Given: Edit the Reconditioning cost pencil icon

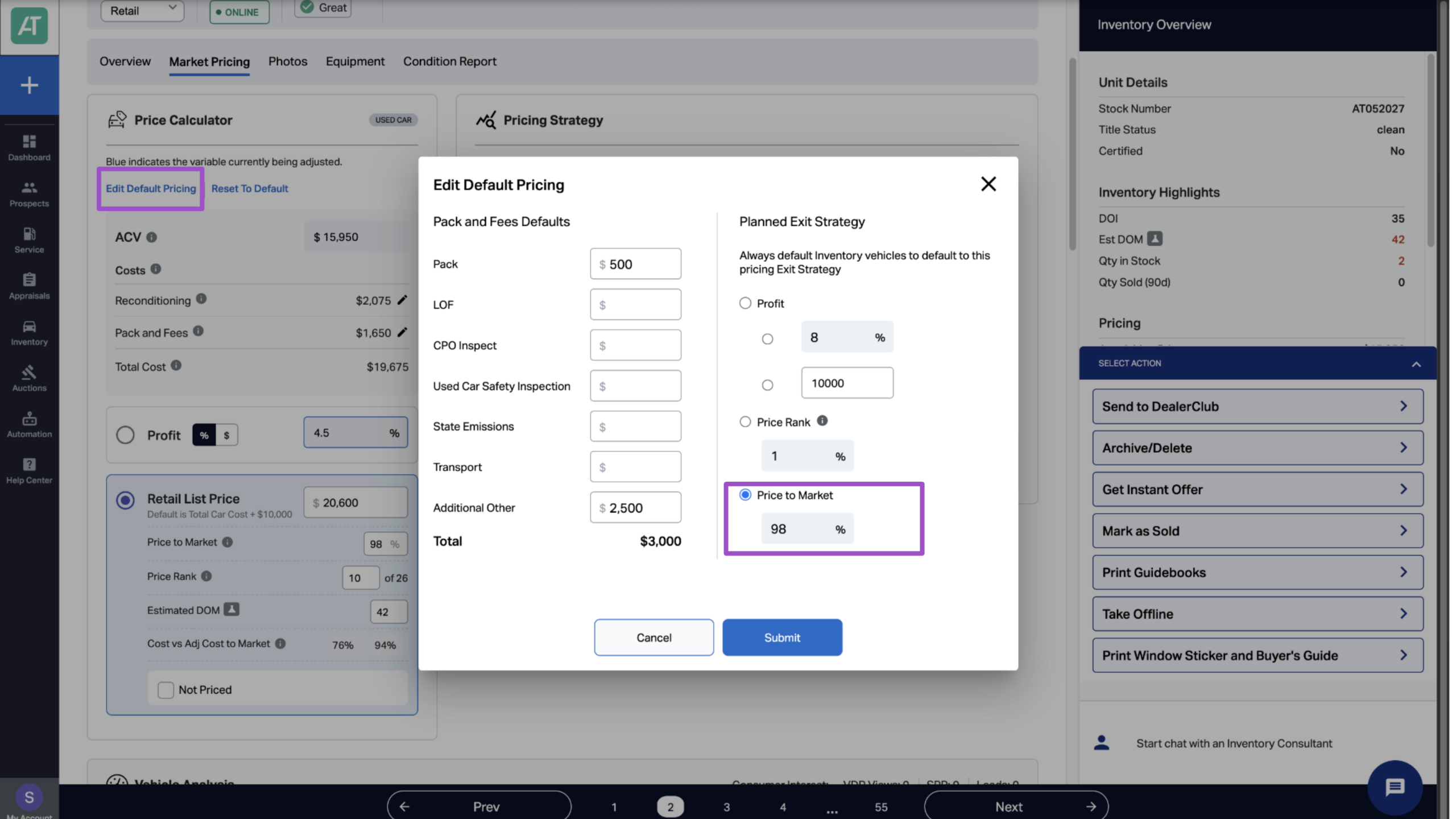Looking at the screenshot, I should (x=402, y=300).
